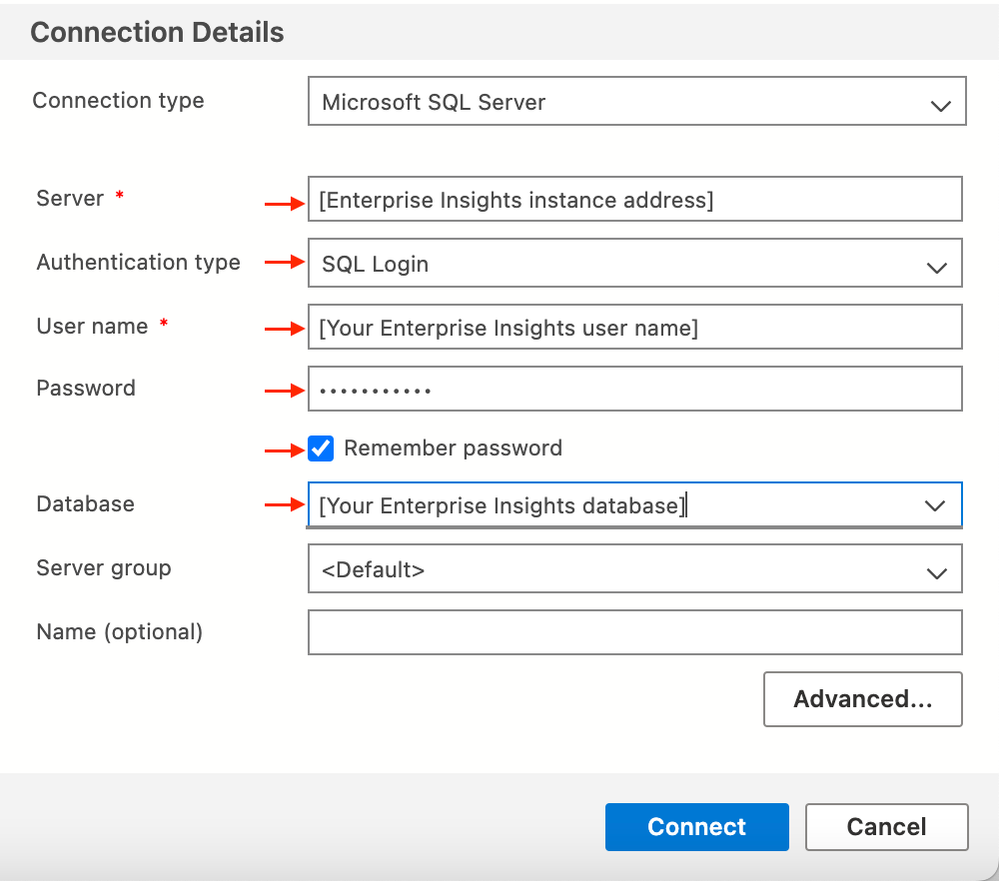The height and width of the screenshot is (881, 999).
Task: Open the Advanced connection settings
Action: 862,699
